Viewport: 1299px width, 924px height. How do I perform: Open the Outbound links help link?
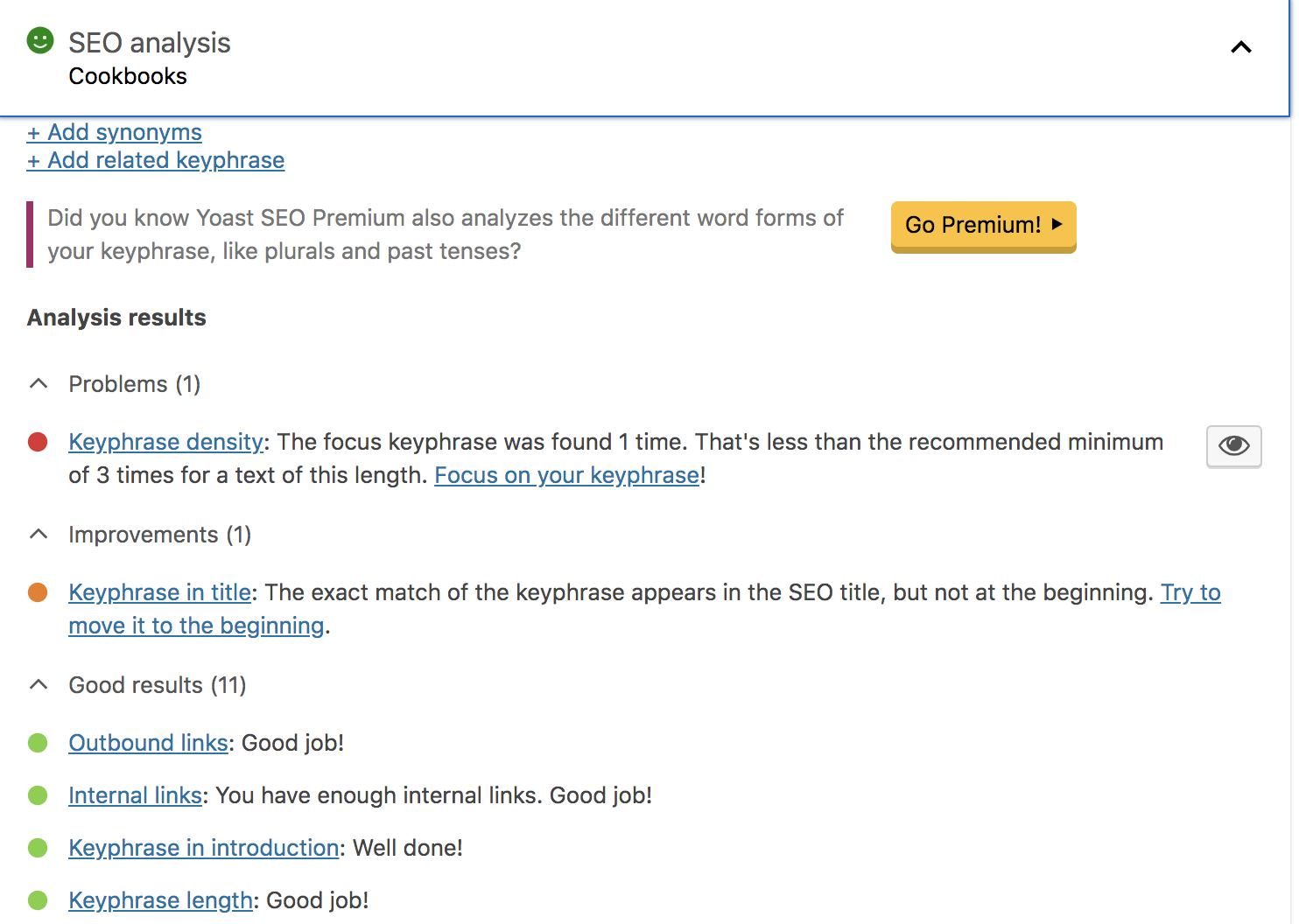[x=148, y=743]
